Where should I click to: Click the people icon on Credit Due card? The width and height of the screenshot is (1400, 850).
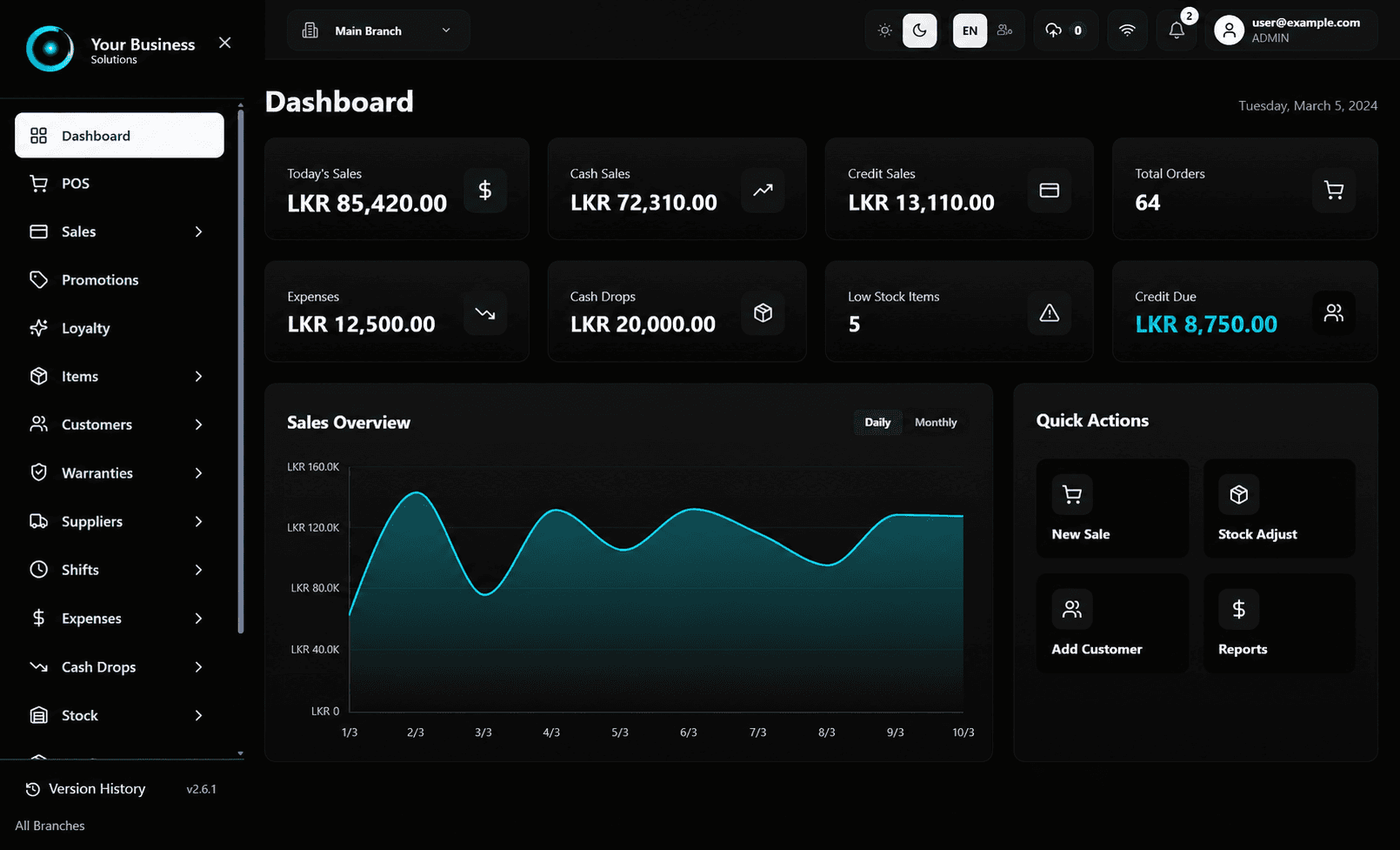pyautogui.click(x=1333, y=312)
